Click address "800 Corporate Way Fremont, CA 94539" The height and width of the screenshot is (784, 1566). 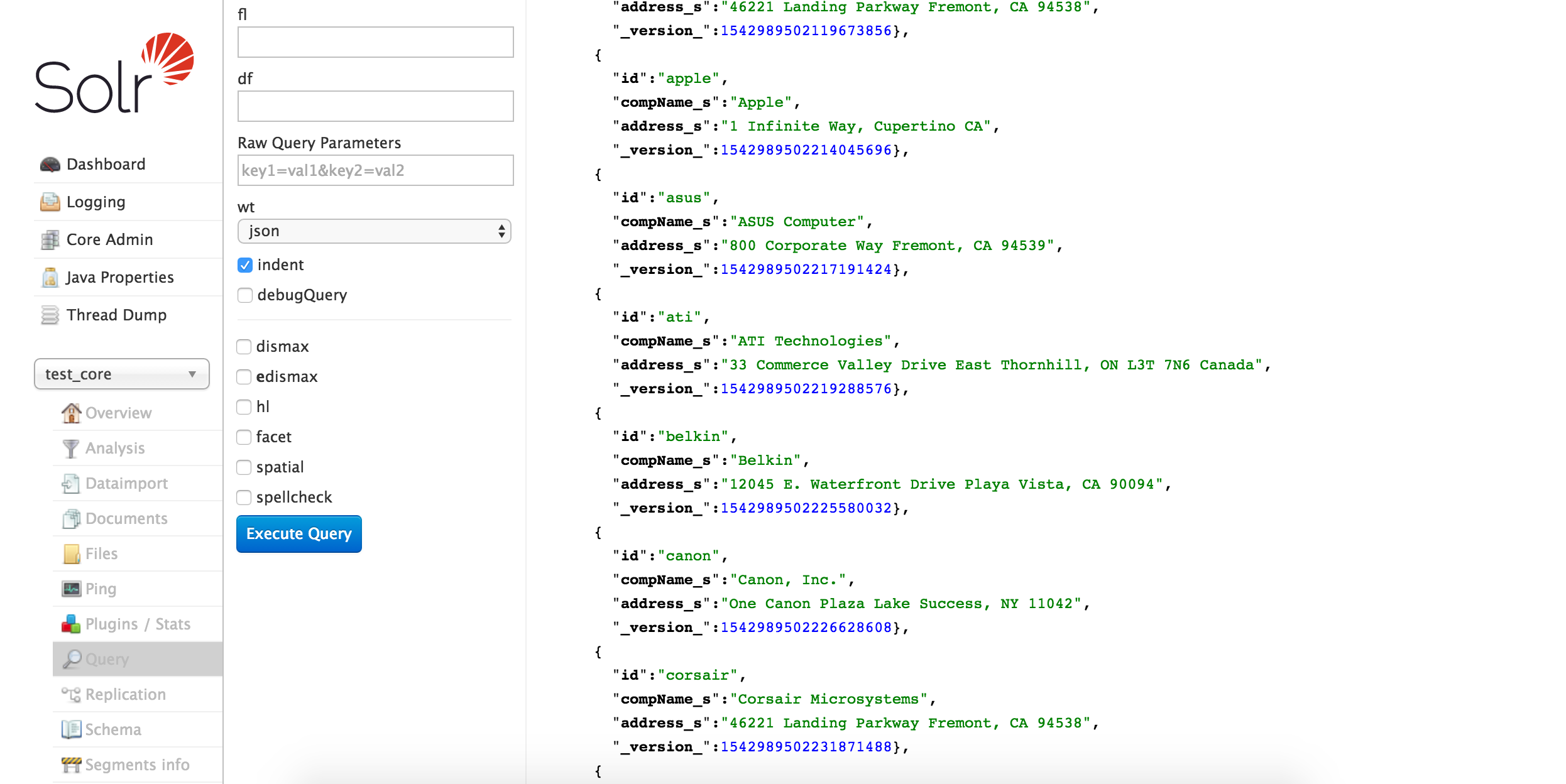pyautogui.click(x=887, y=246)
